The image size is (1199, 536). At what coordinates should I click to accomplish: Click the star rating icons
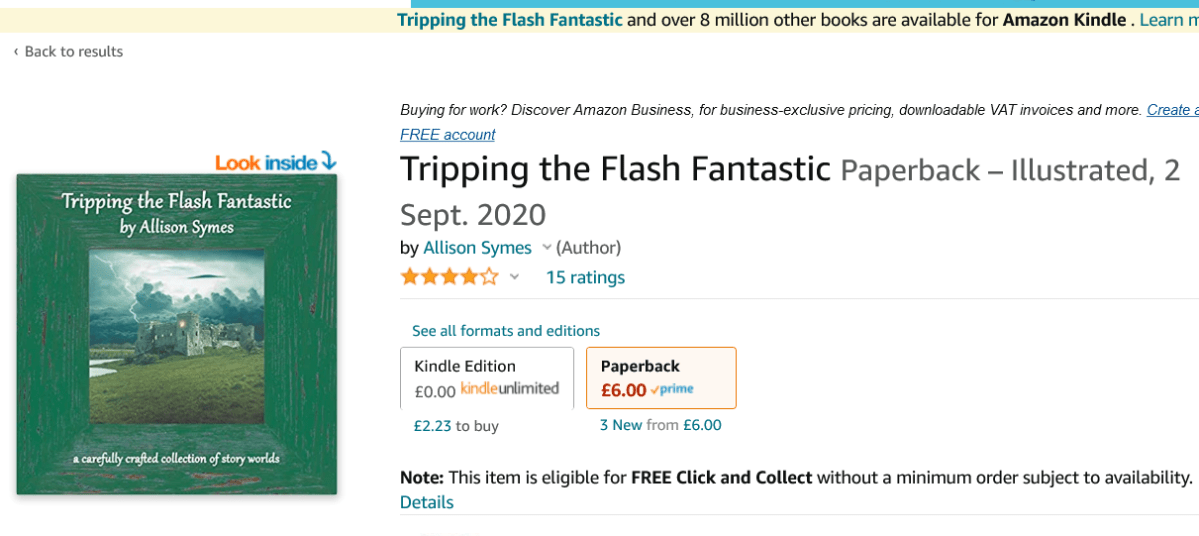coord(449,277)
